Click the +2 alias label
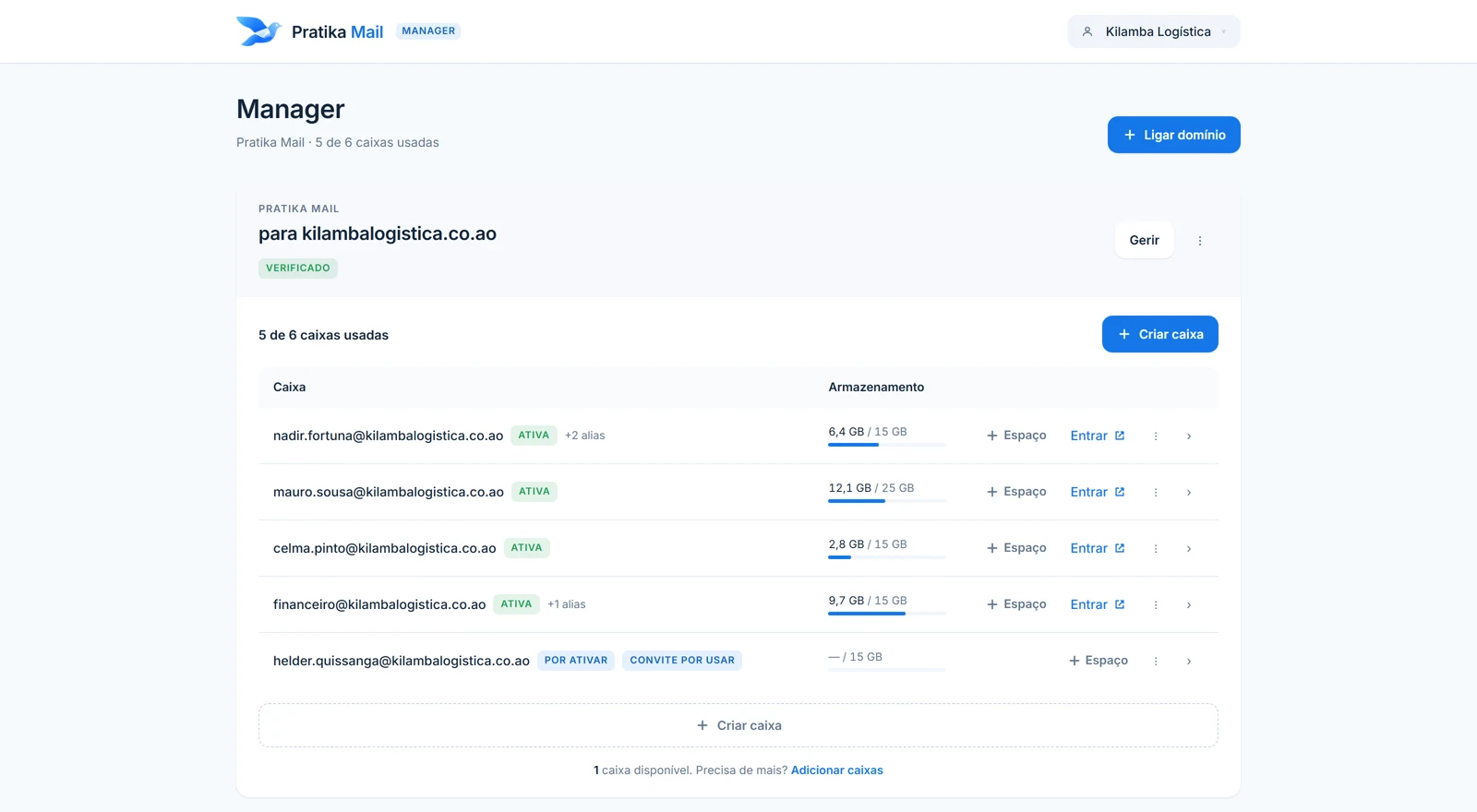 [584, 436]
